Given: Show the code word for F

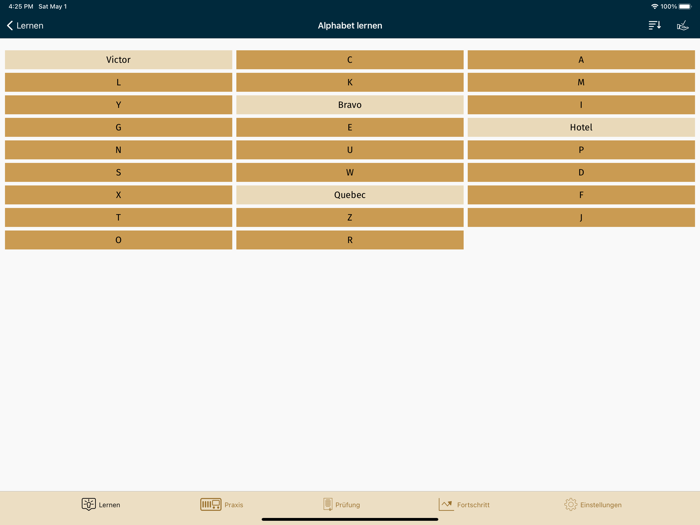Looking at the screenshot, I should 581,195.
